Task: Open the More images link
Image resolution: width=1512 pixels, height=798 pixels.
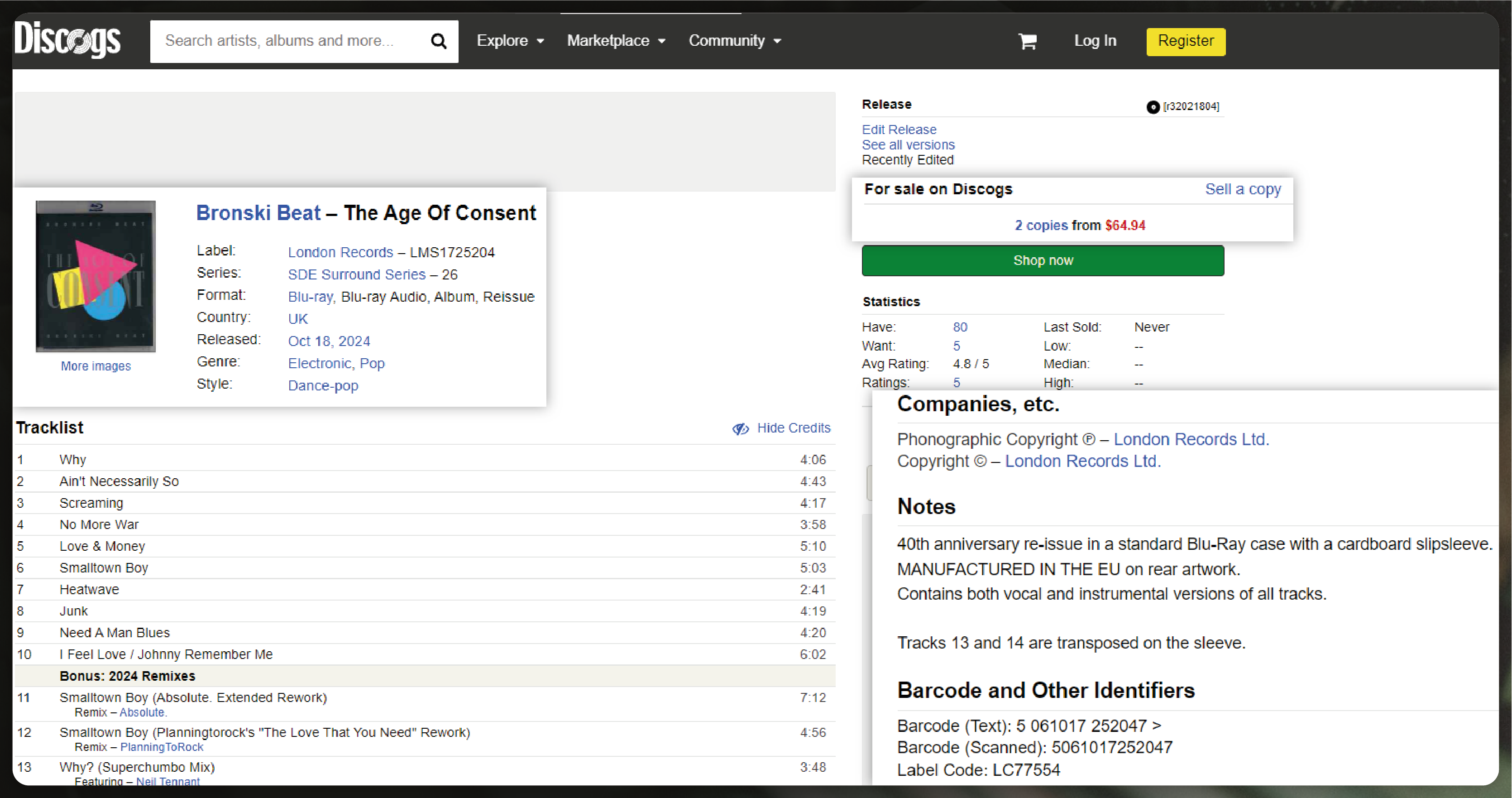Action: (x=96, y=366)
